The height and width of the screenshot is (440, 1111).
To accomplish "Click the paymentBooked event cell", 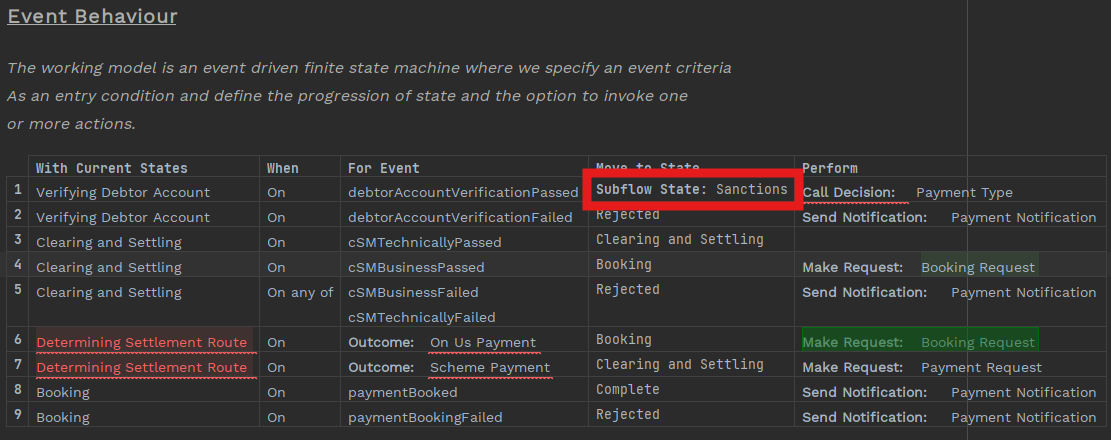I will 400,392.
